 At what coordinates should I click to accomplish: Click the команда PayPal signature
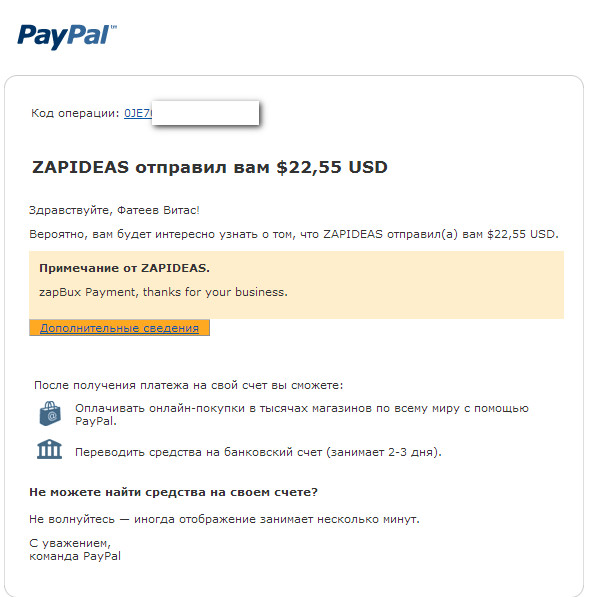pyautogui.click(x=75, y=556)
